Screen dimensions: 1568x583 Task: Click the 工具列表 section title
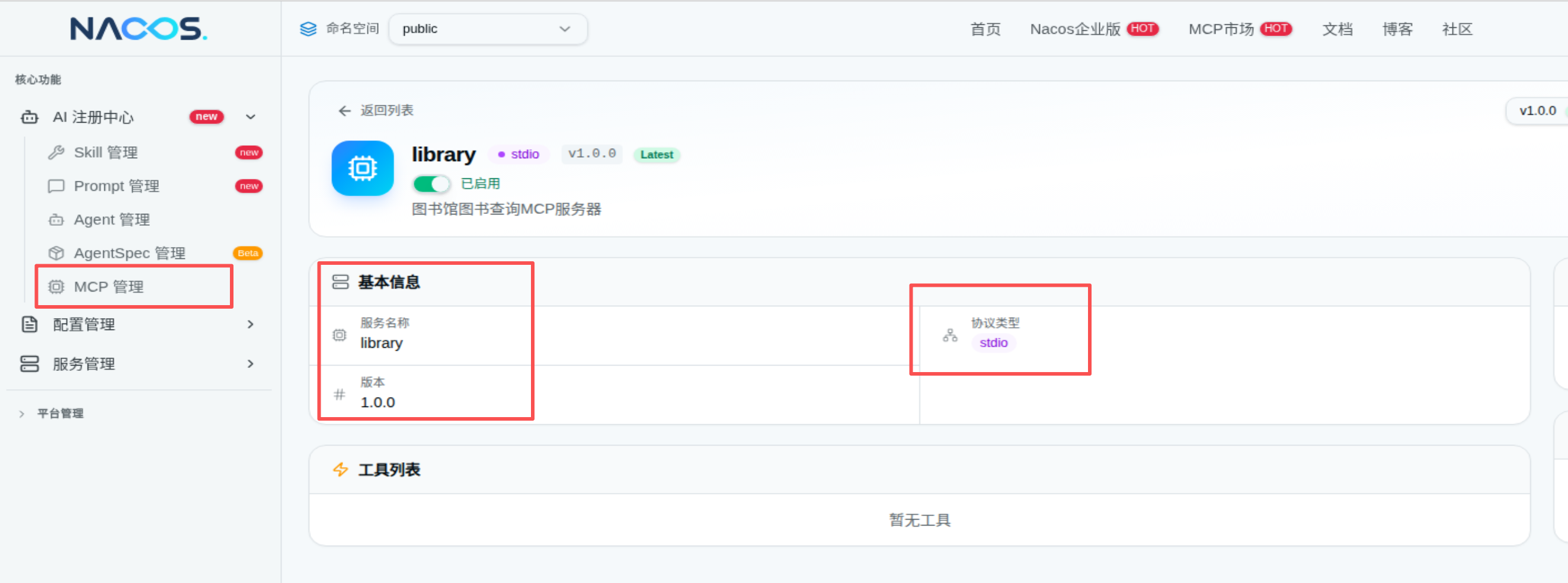tap(389, 469)
